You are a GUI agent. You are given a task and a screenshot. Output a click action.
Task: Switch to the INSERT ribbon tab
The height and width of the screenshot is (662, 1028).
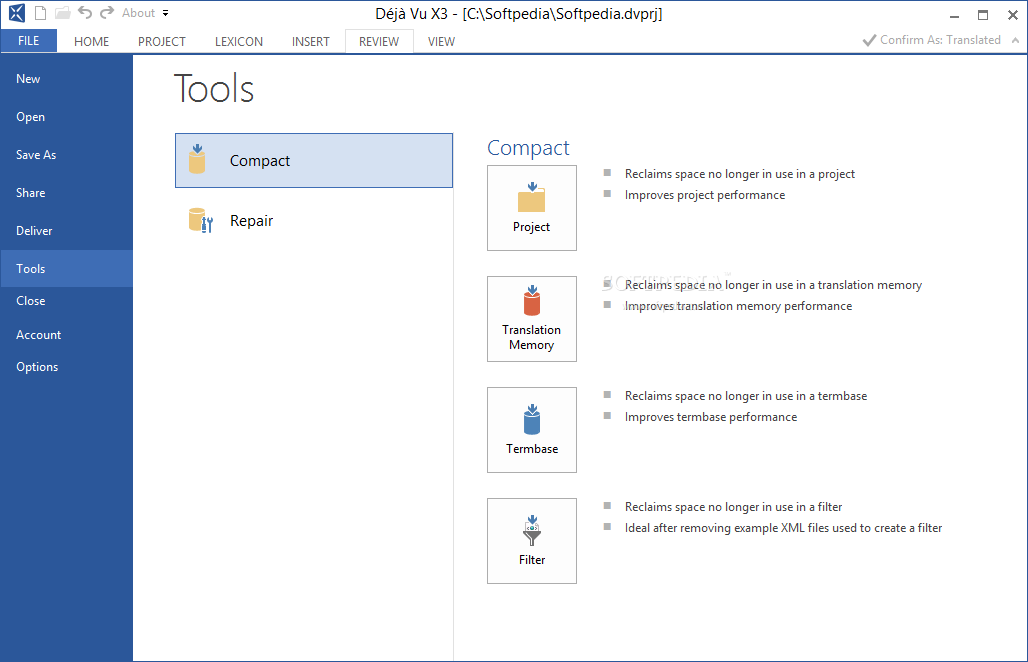[x=310, y=41]
